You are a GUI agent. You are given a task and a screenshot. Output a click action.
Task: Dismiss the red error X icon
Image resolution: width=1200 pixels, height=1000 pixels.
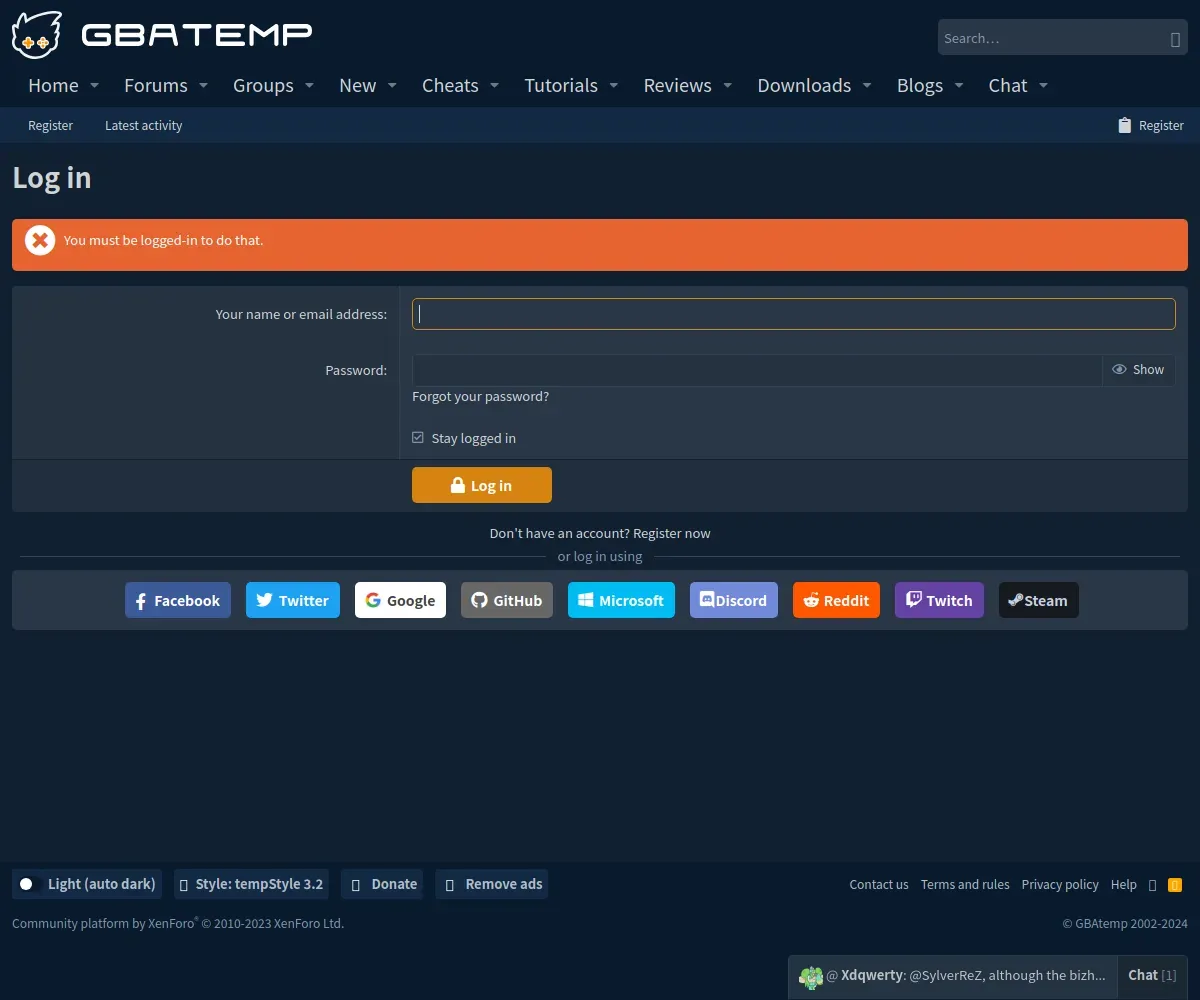tap(40, 240)
